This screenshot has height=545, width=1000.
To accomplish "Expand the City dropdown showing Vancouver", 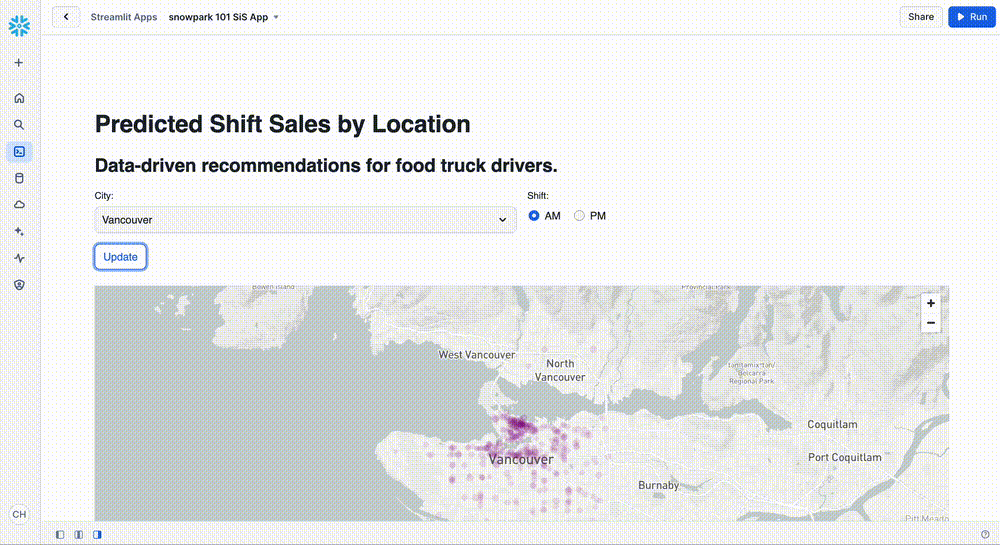I will (x=305, y=220).
